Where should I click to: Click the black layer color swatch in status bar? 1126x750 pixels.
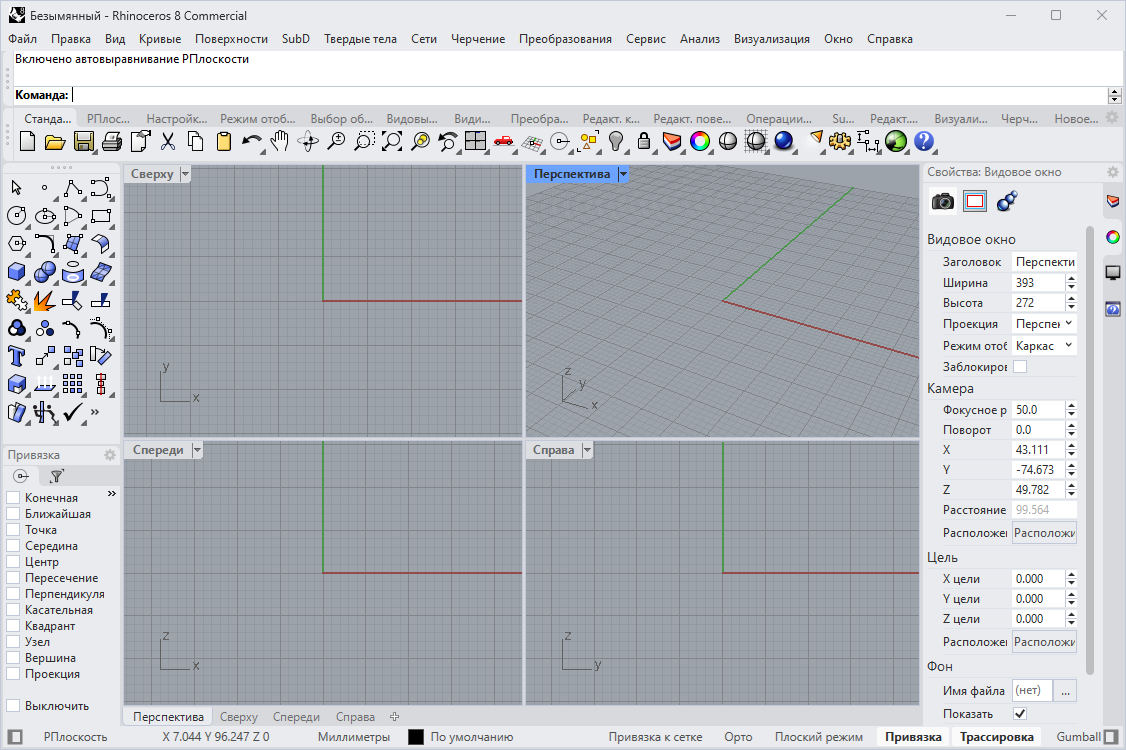point(416,737)
